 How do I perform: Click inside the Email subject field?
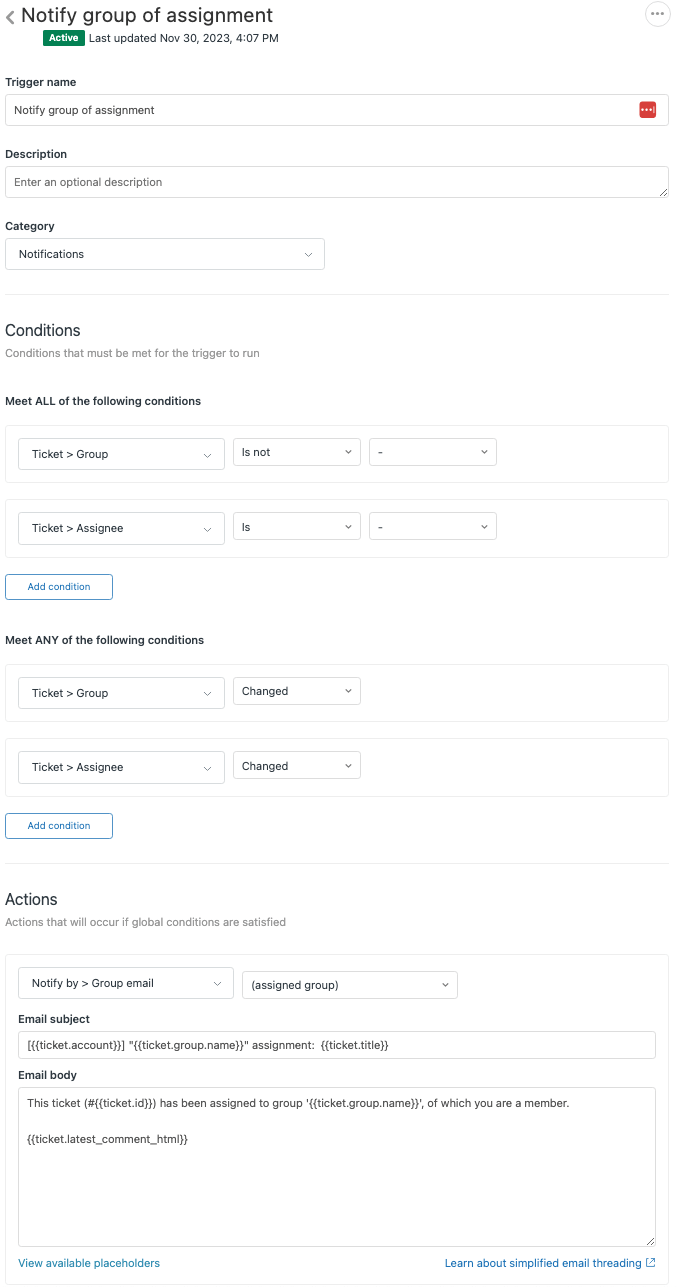[x=336, y=1044]
